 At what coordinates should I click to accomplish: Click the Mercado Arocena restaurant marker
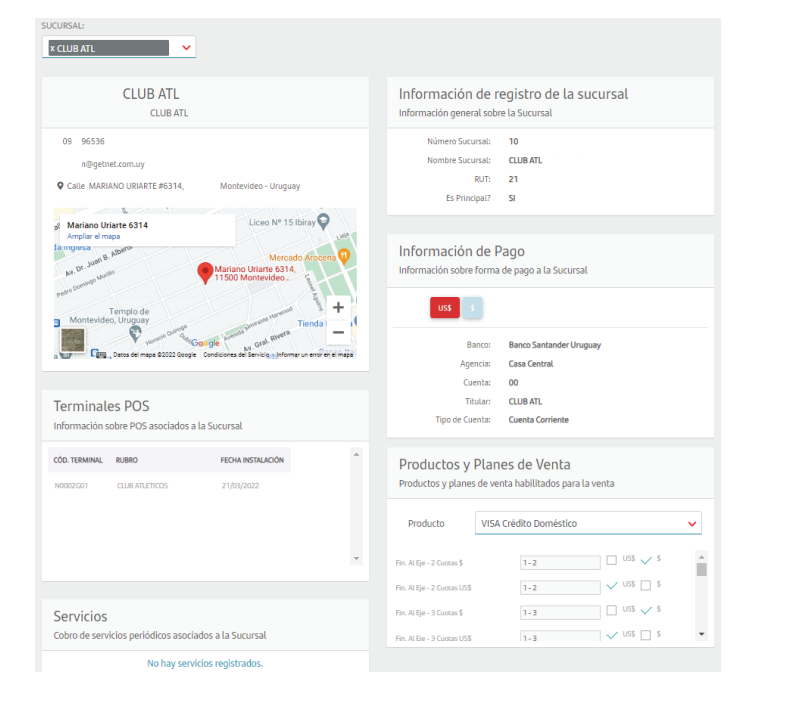(x=342, y=256)
